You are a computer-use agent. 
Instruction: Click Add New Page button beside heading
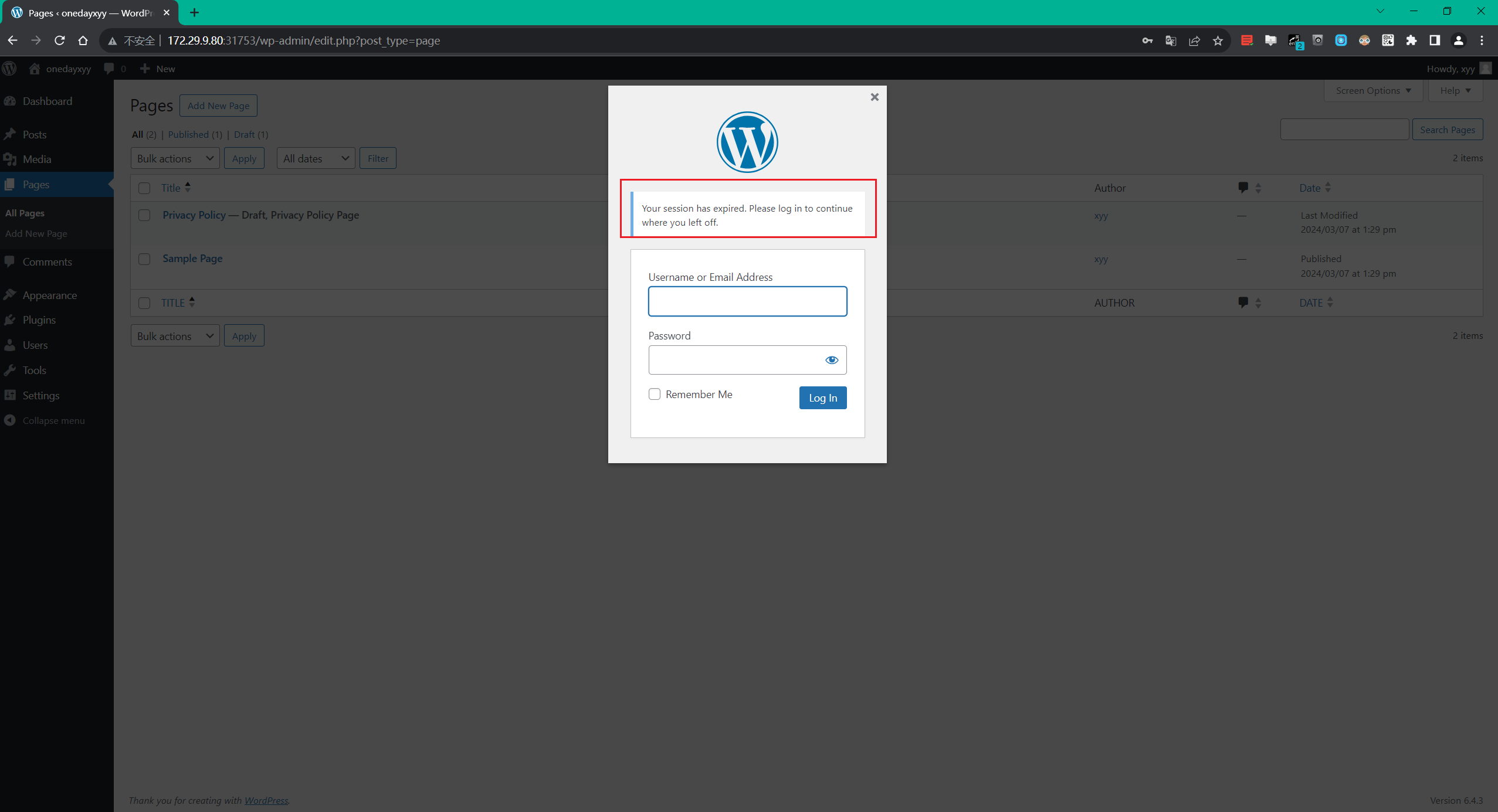(x=218, y=106)
